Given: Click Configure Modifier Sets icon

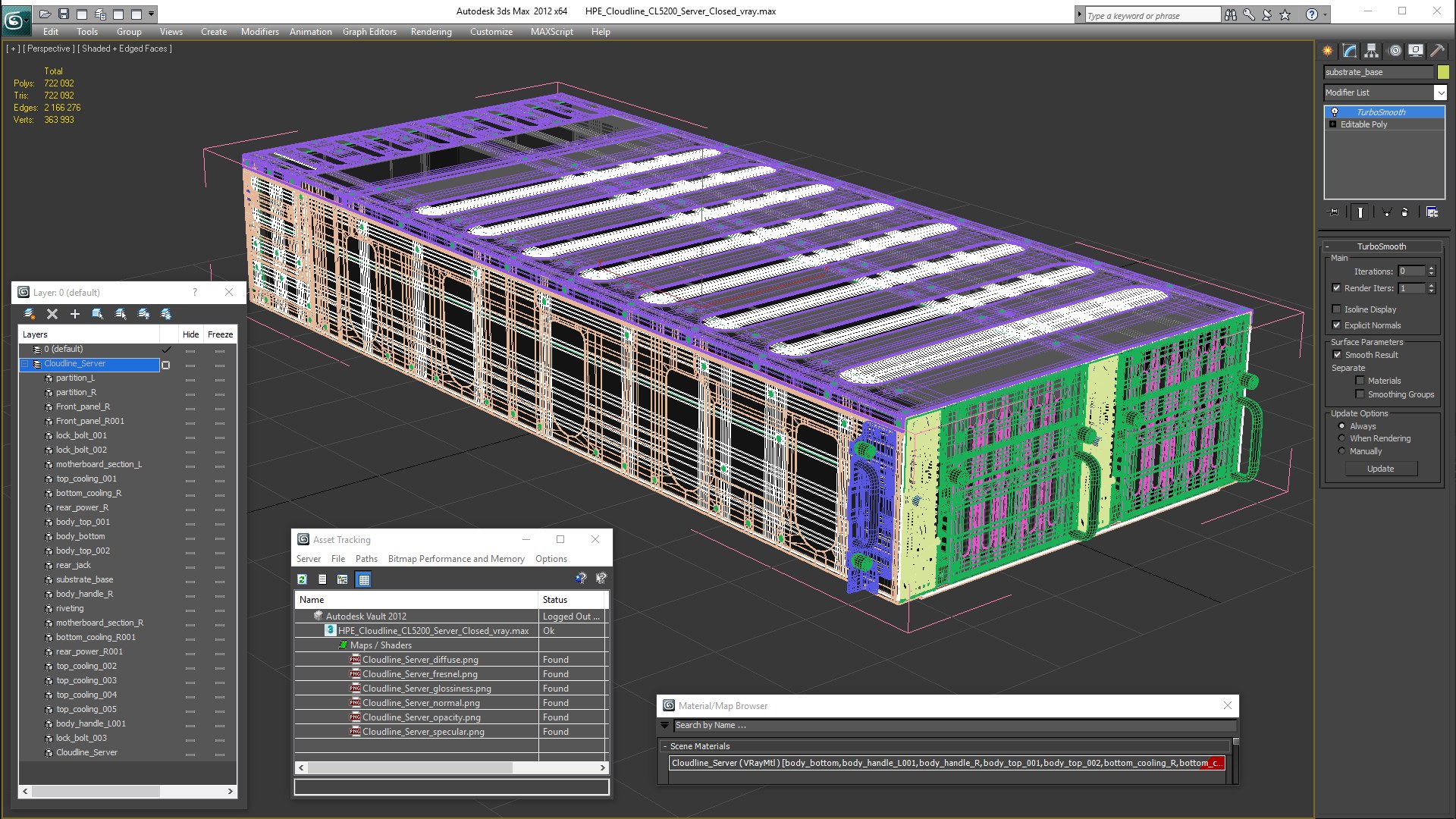Looking at the screenshot, I should click(x=1432, y=212).
